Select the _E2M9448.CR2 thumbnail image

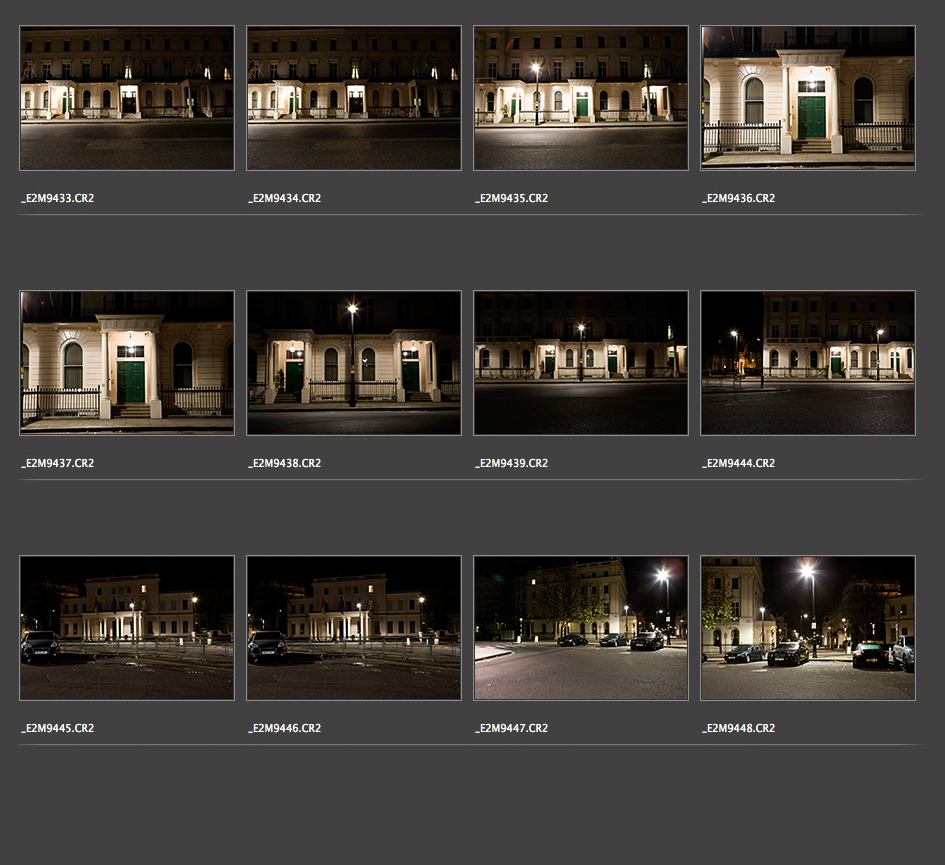click(x=808, y=628)
